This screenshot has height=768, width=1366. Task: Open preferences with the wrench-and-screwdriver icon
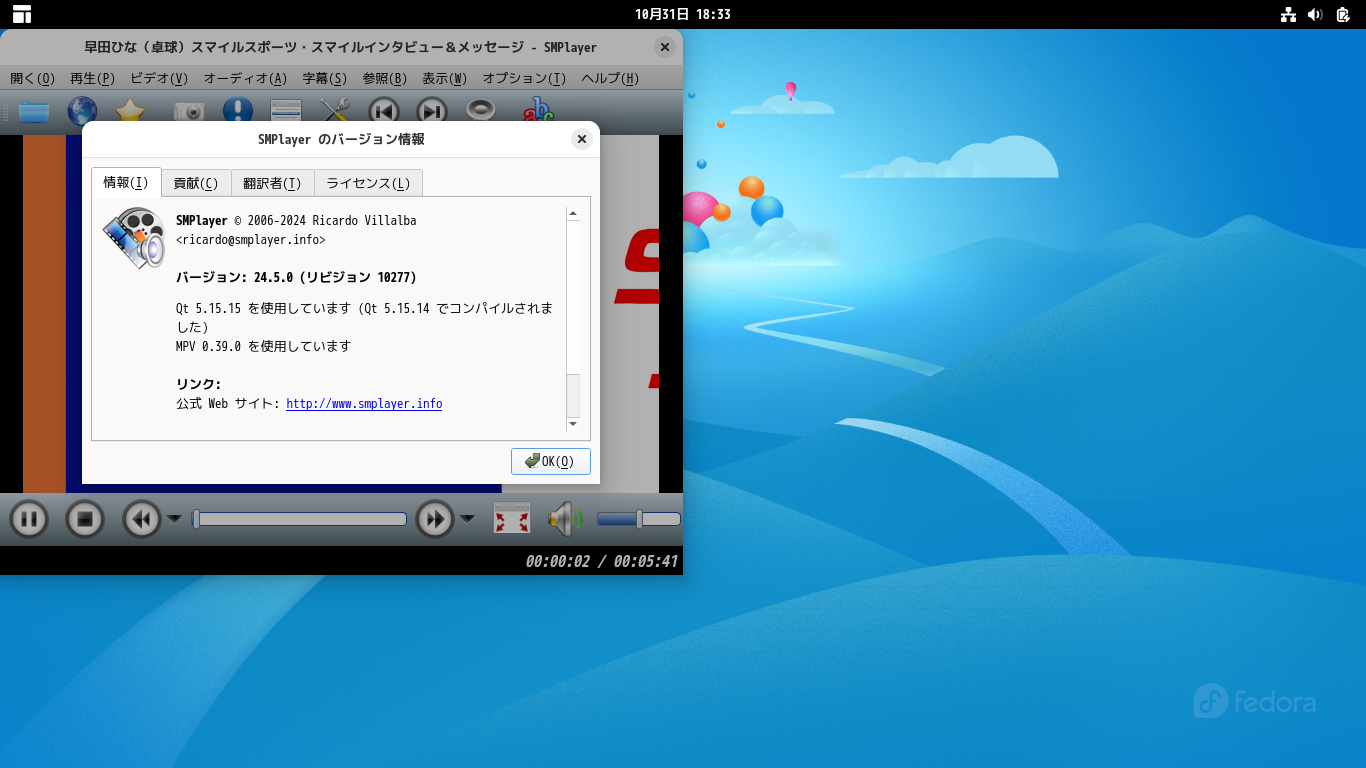pos(334,111)
